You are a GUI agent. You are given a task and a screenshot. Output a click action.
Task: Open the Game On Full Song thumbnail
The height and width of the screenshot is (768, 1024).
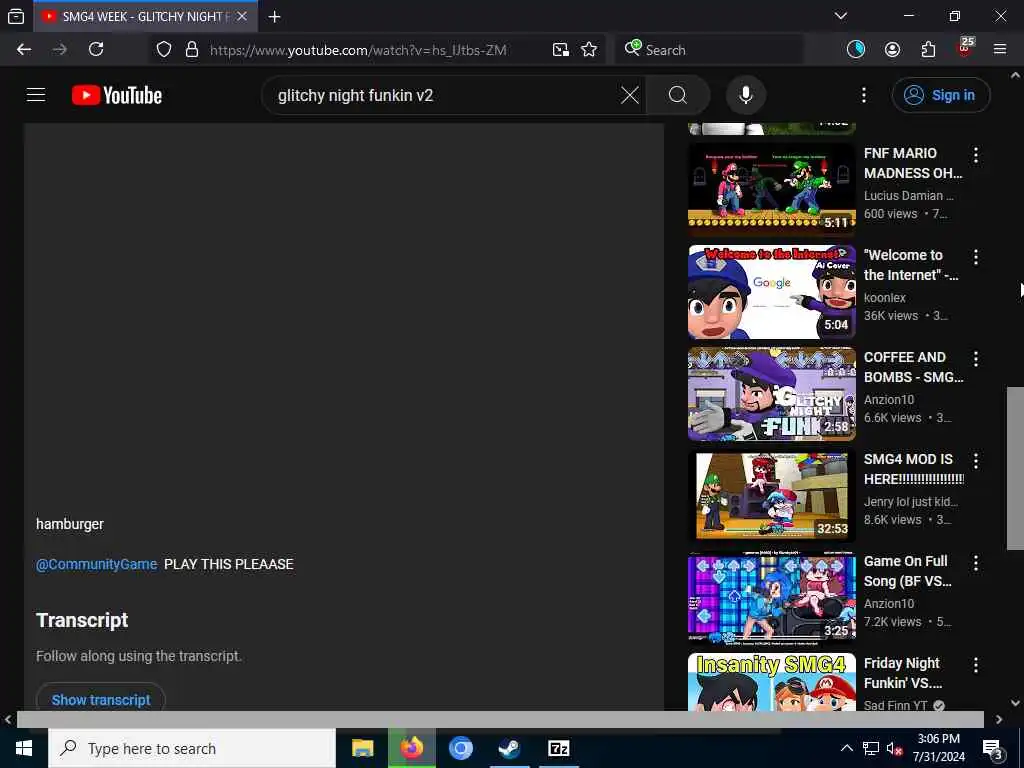(772, 598)
